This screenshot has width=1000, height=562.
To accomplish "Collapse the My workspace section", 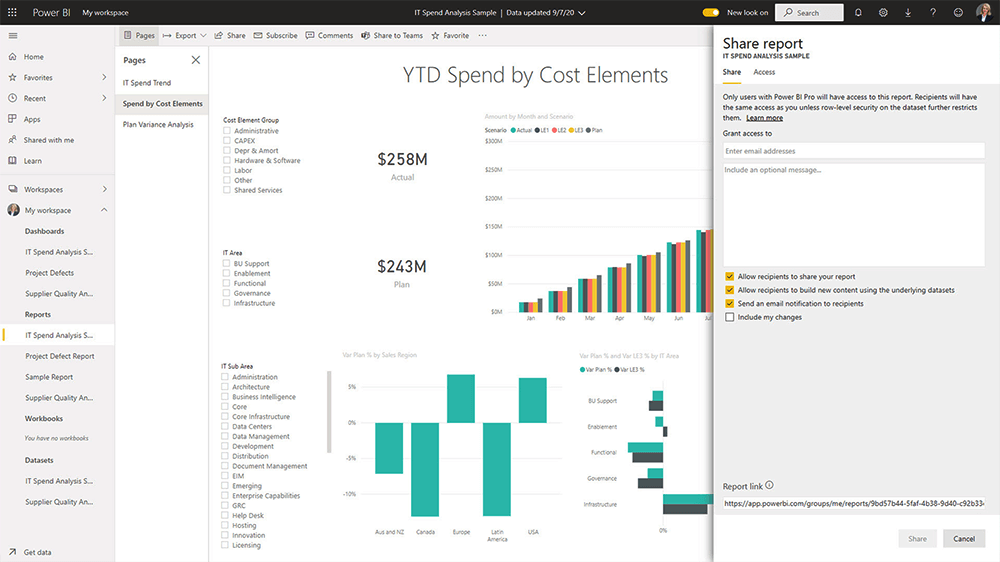I will 105,211.
